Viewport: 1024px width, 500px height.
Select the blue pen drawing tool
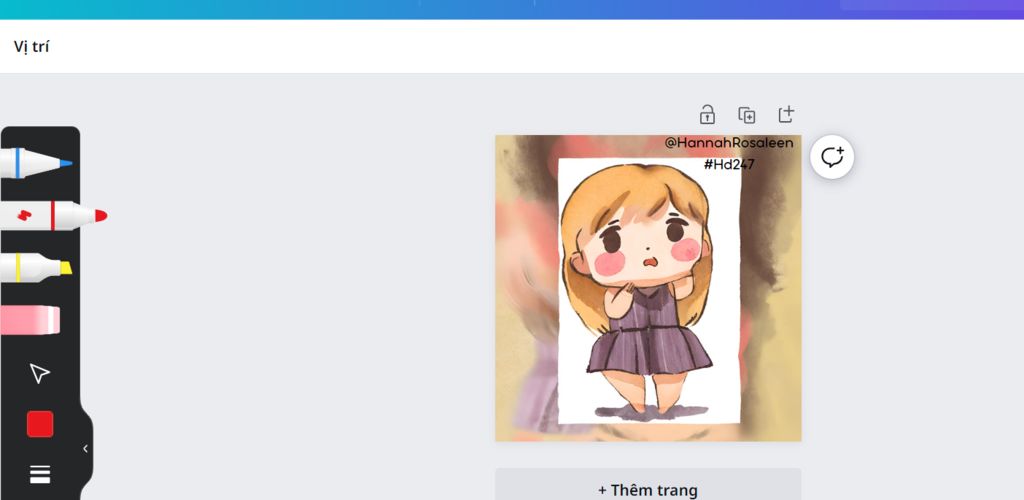tap(36, 163)
